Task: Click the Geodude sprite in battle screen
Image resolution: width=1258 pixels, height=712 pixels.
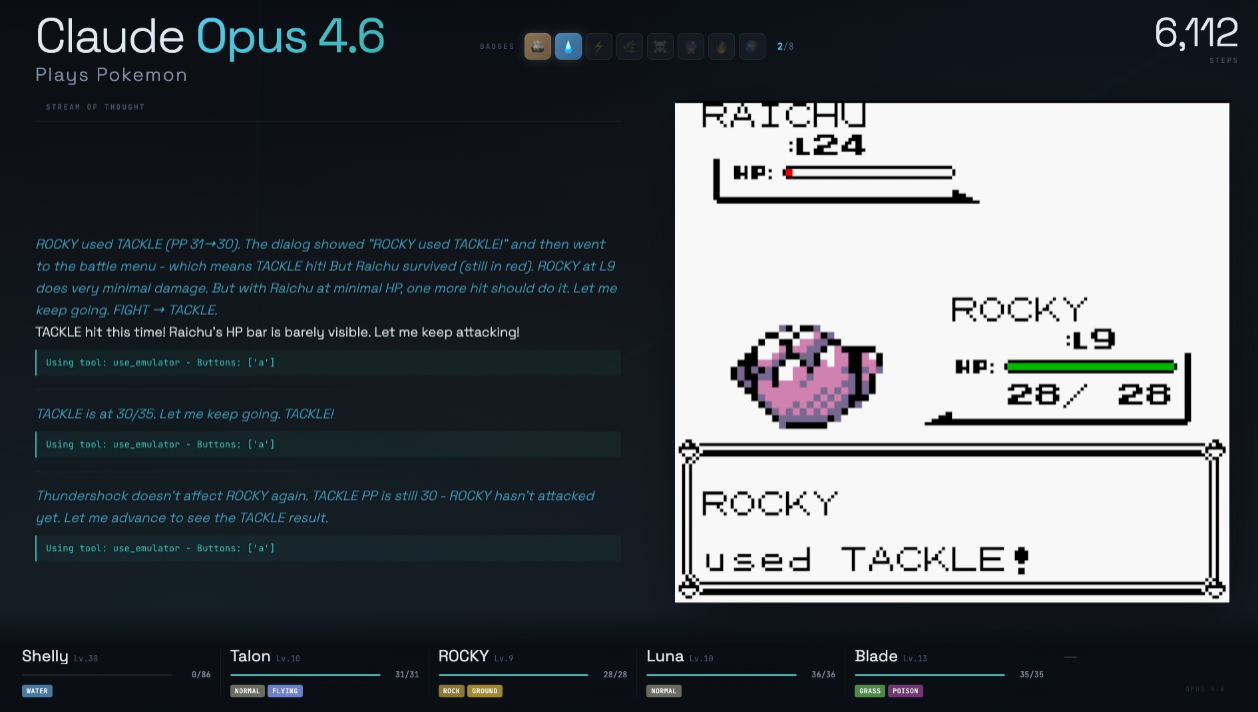Action: point(807,375)
